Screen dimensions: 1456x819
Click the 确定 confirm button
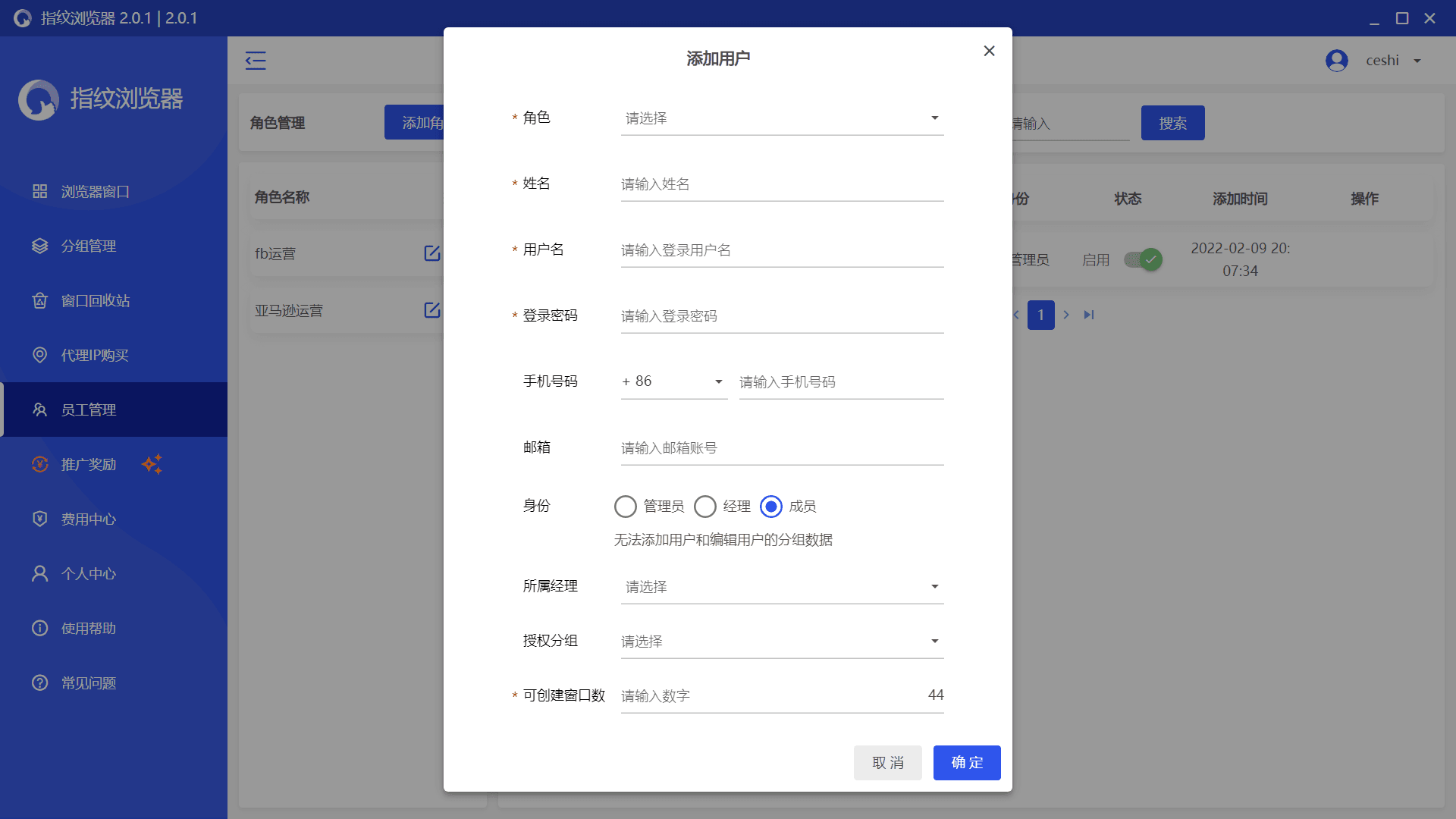966,763
